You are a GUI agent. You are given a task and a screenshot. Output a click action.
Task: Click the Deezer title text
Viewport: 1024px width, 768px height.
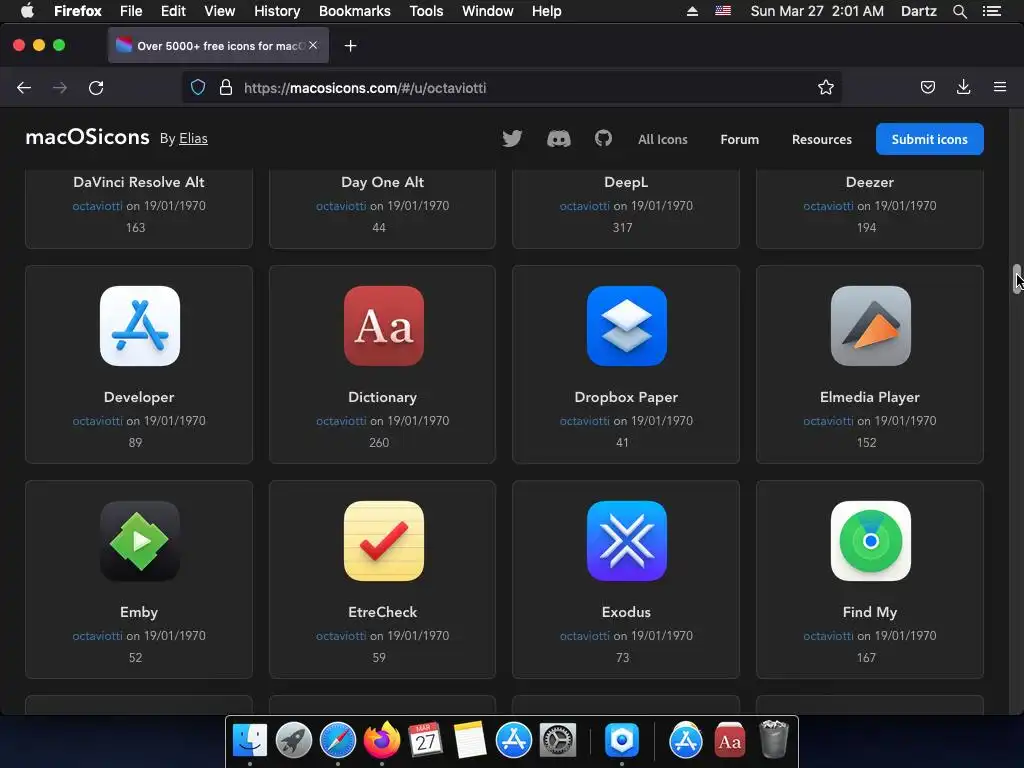tap(870, 182)
